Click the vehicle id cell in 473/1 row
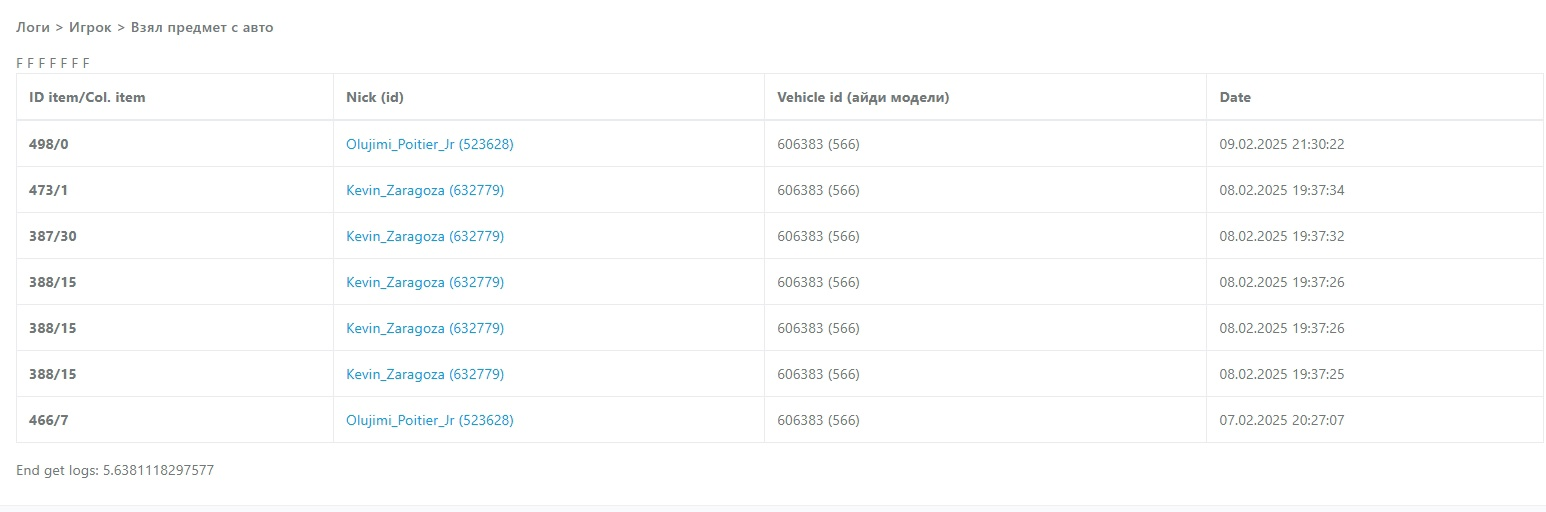Screen dimensions: 1546x512 pos(818,190)
